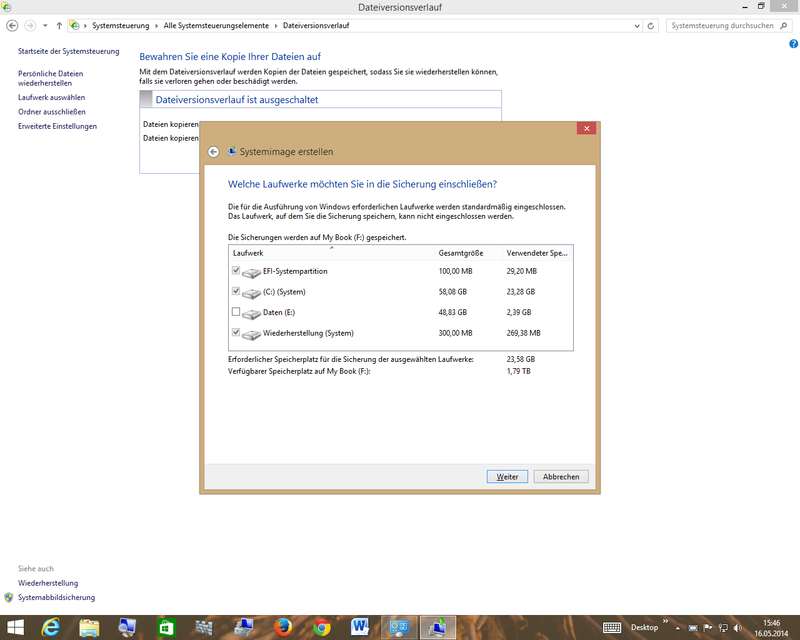Sort by the Verwendeter Speicher column header
800x640 pixels.
click(x=537, y=253)
